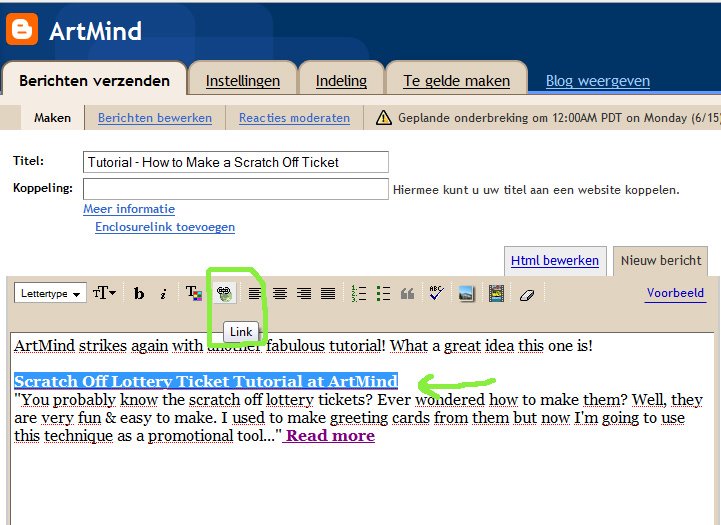Click into the Koppeling input field
The width and height of the screenshot is (721, 525).
(x=236, y=189)
